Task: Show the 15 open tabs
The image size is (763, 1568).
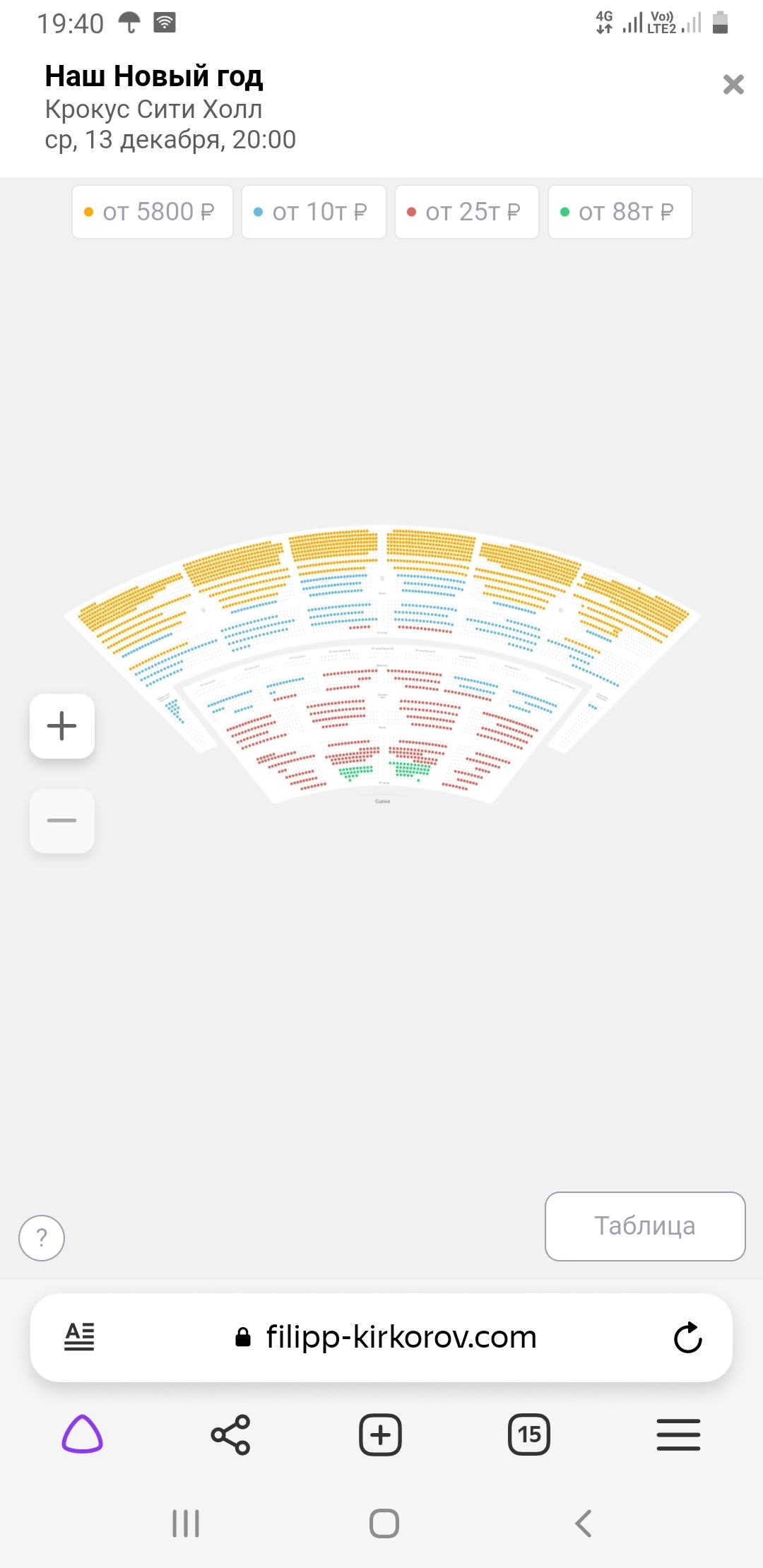Action: click(x=529, y=1435)
